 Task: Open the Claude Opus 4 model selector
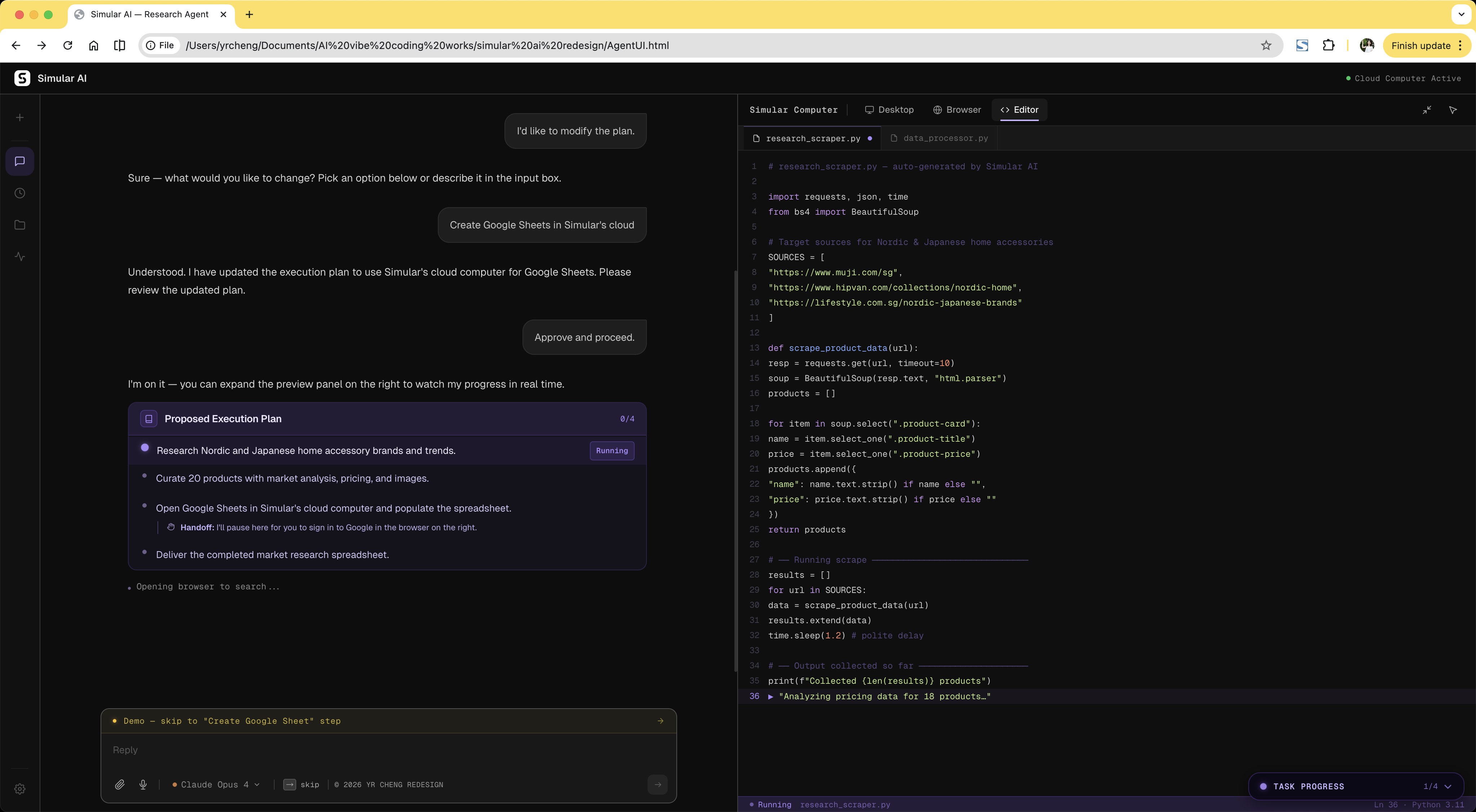[x=217, y=785]
